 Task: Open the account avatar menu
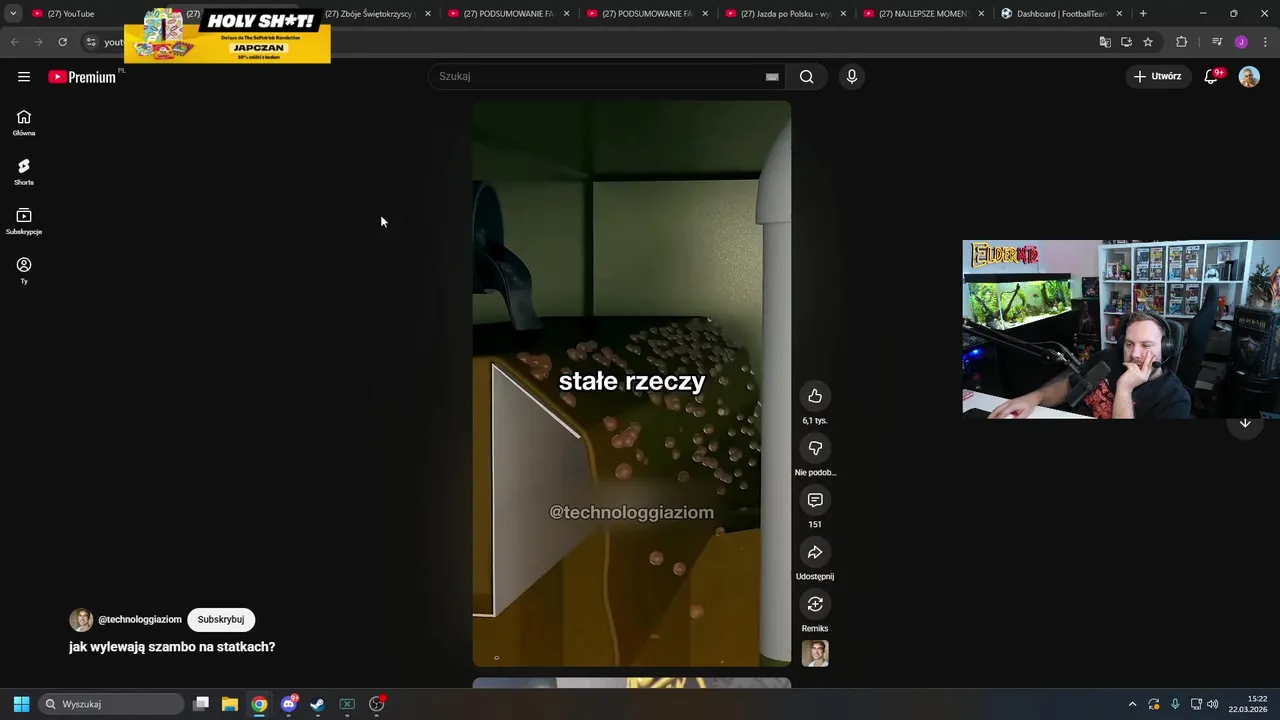coord(1249,76)
